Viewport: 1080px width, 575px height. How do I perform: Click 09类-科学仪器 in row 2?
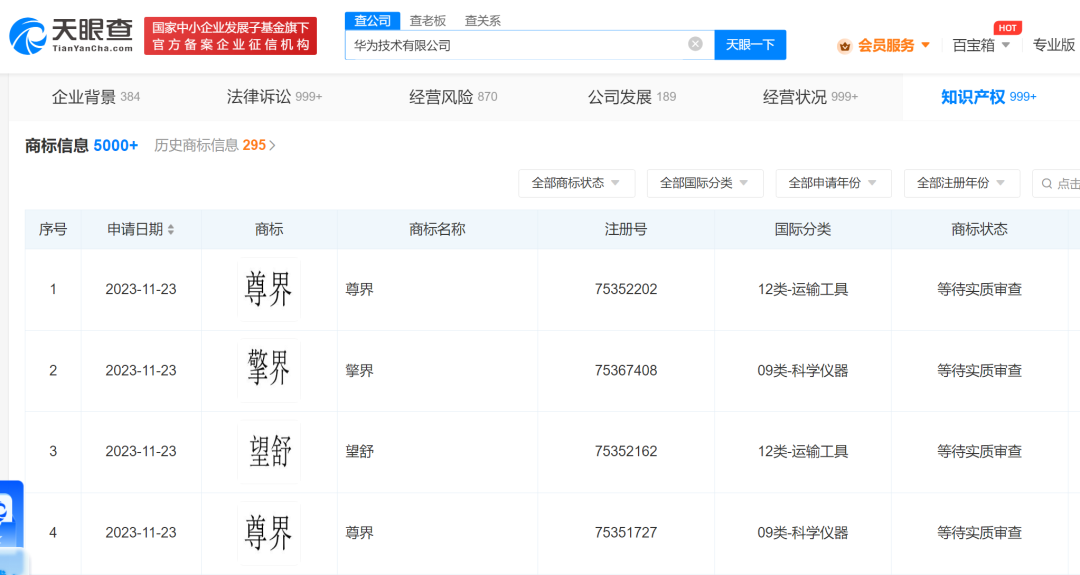point(803,370)
